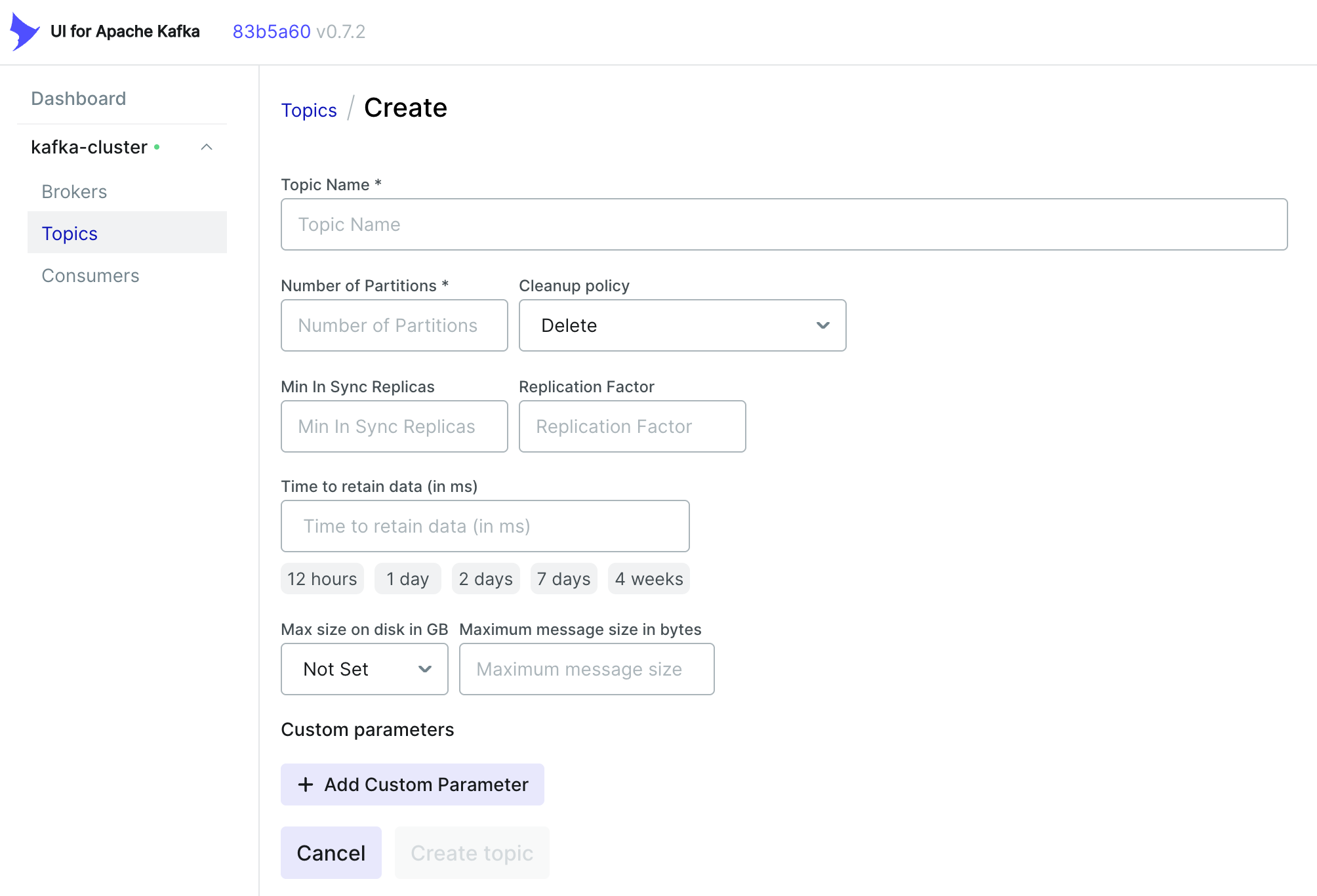Select Topics in the sidebar
Screen dimensions: 1317x896
[x=70, y=234]
